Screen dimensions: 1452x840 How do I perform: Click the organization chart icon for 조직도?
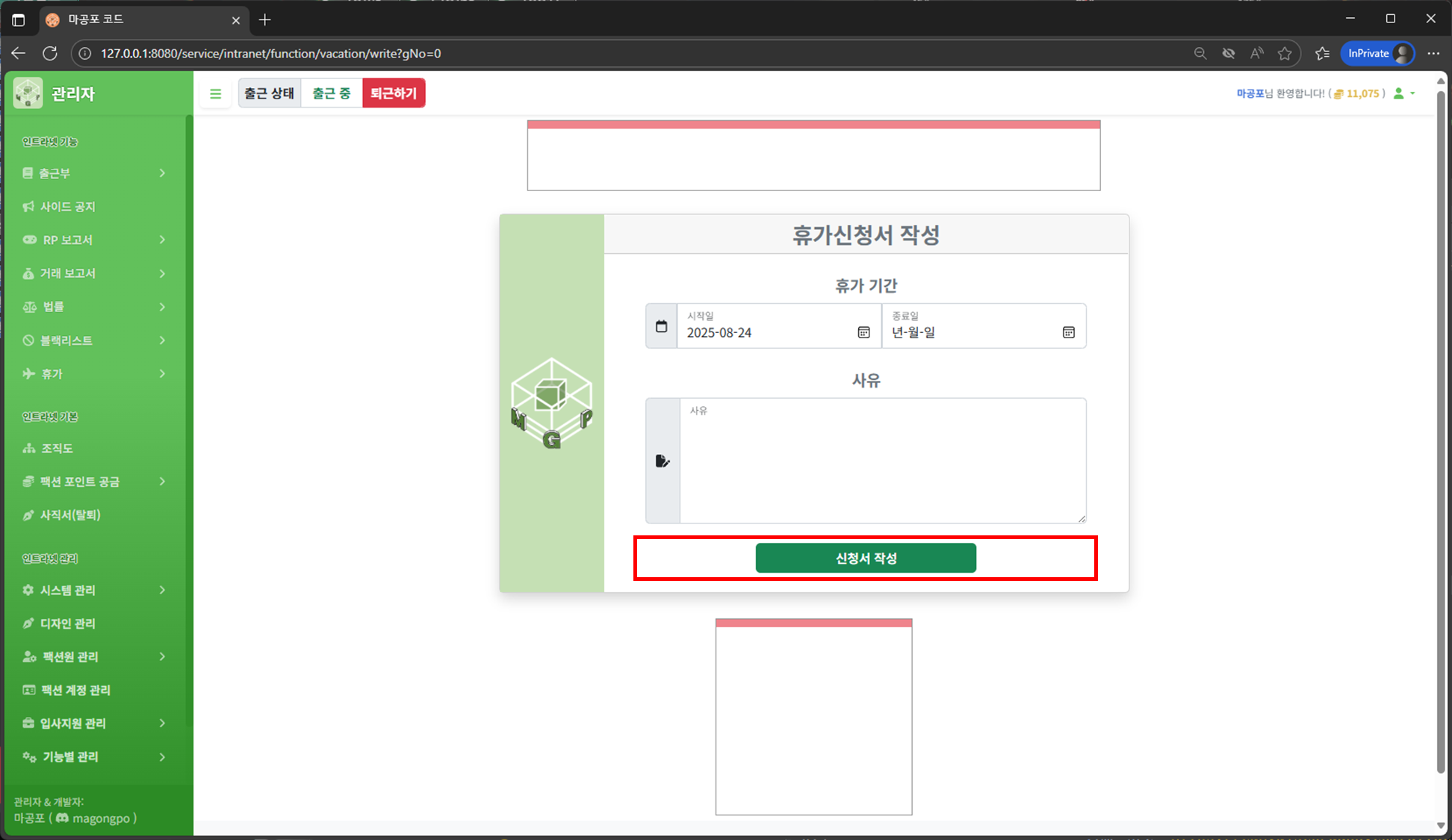pos(29,448)
